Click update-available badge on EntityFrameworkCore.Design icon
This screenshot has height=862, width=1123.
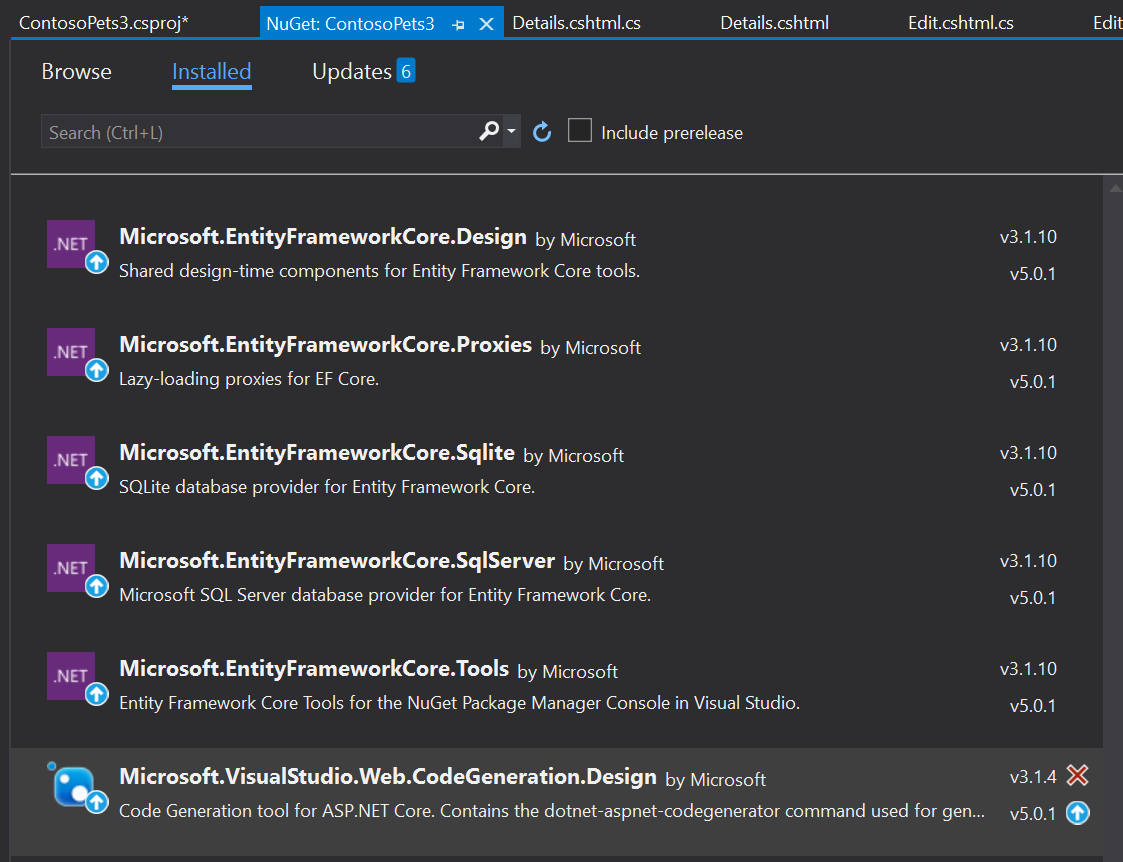97,263
